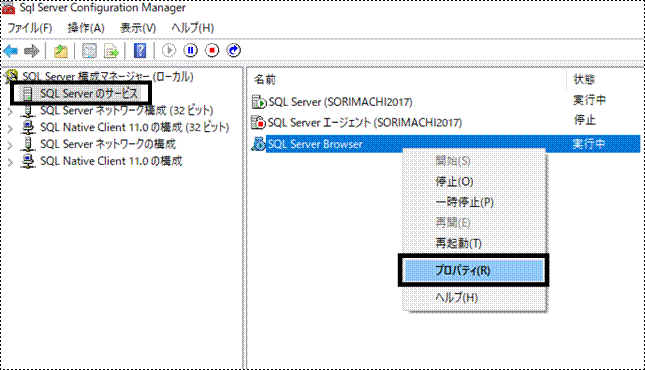Expand the SQL Native Client 11.0 の構成 node without 32 ビット

[10, 162]
